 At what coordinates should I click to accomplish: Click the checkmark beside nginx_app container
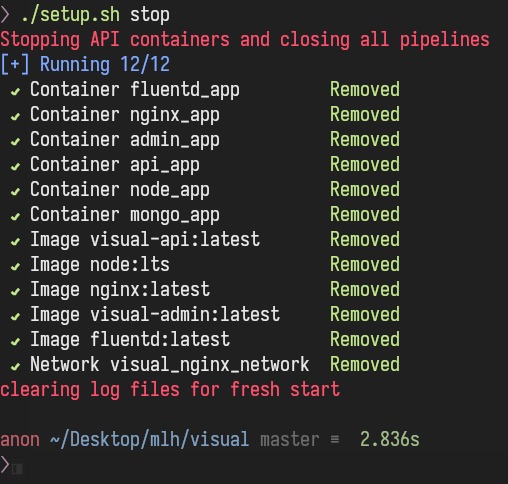[15, 116]
